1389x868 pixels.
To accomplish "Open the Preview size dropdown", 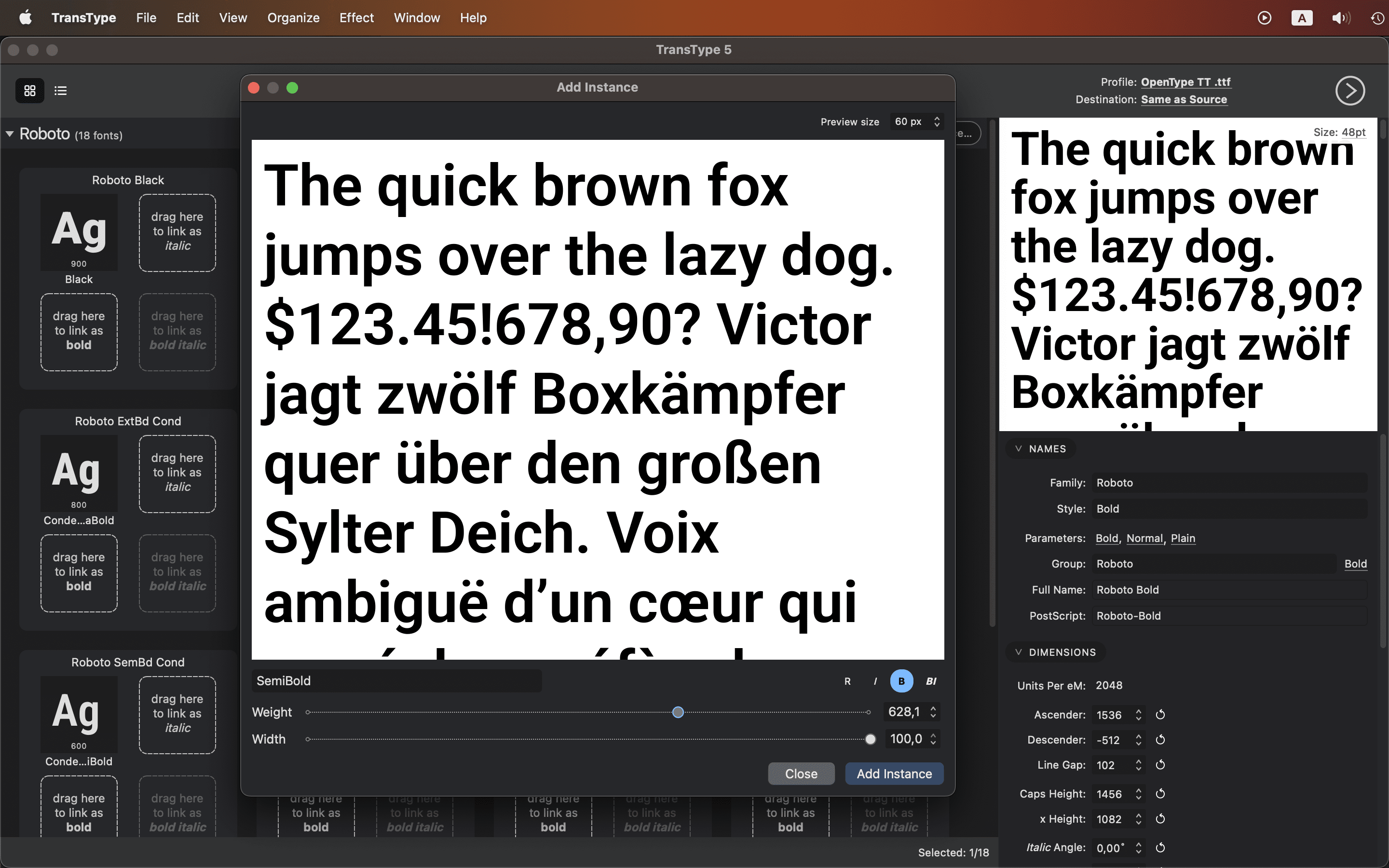I will (917, 122).
